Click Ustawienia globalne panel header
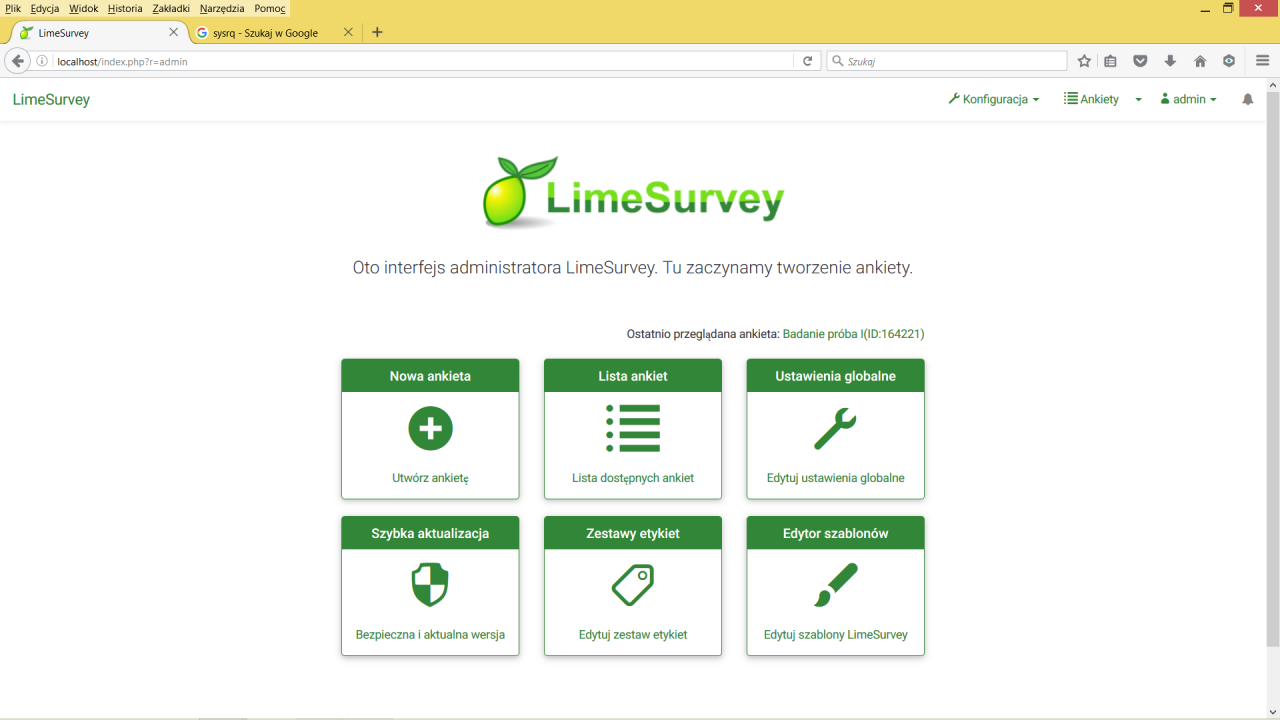The image size is (1280, 720). pyautogui.click(x=835, y=376)
